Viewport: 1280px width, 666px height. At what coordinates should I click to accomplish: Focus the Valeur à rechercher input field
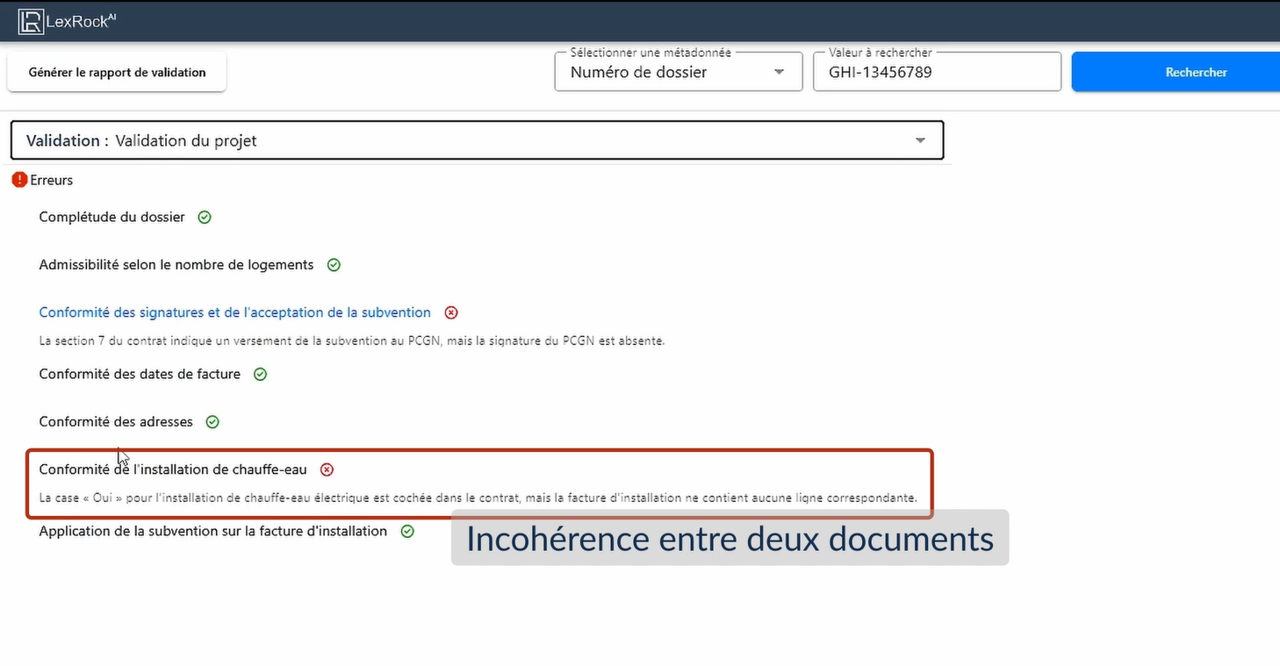936,72
